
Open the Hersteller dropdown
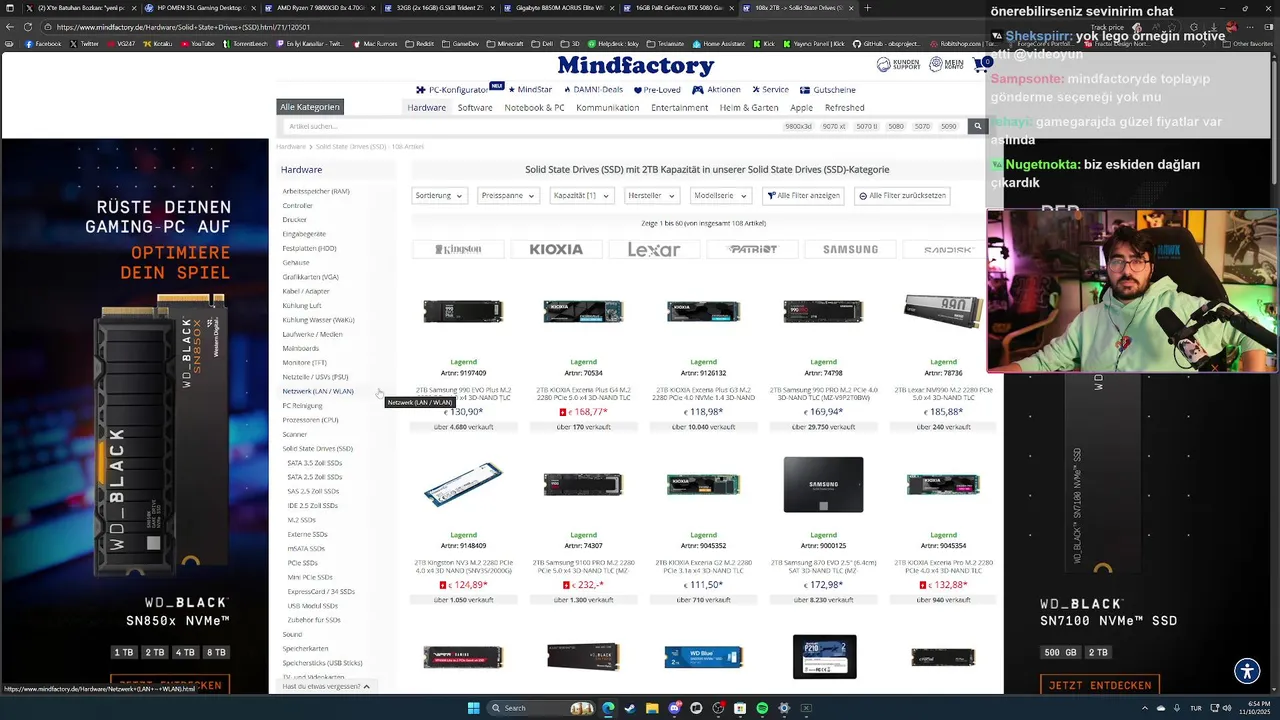click(x=651, y=196)
